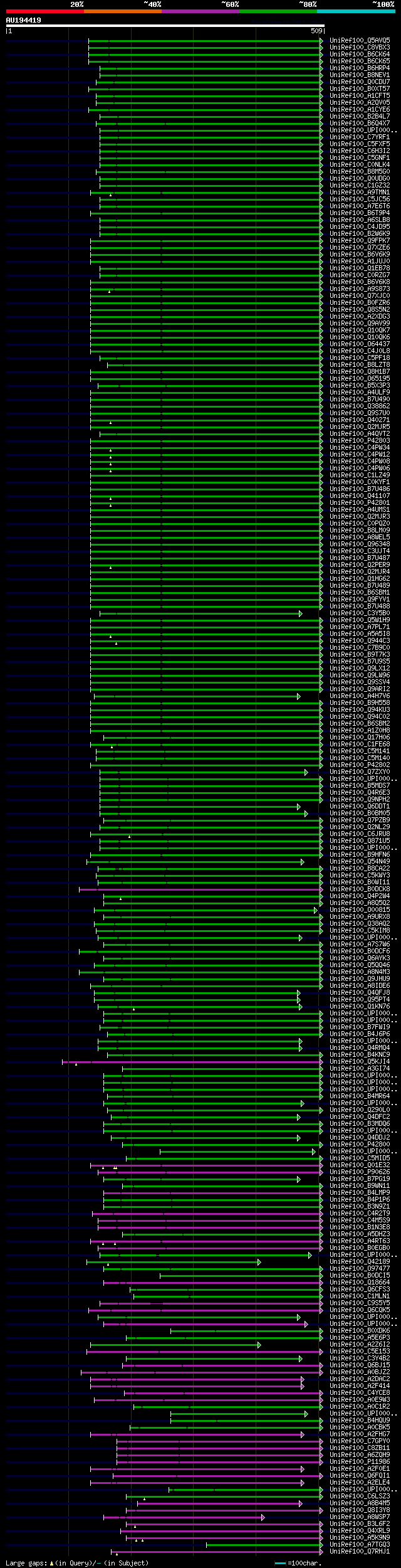401x1568 pixels.
Task: Click the arrowhead ending the UniRef100_A8WSP7 alignment
Action: click(x=263, y=1517)
